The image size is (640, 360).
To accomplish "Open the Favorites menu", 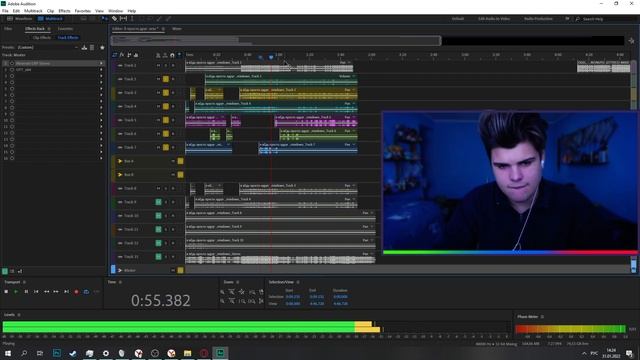I will tap(82, 11).
